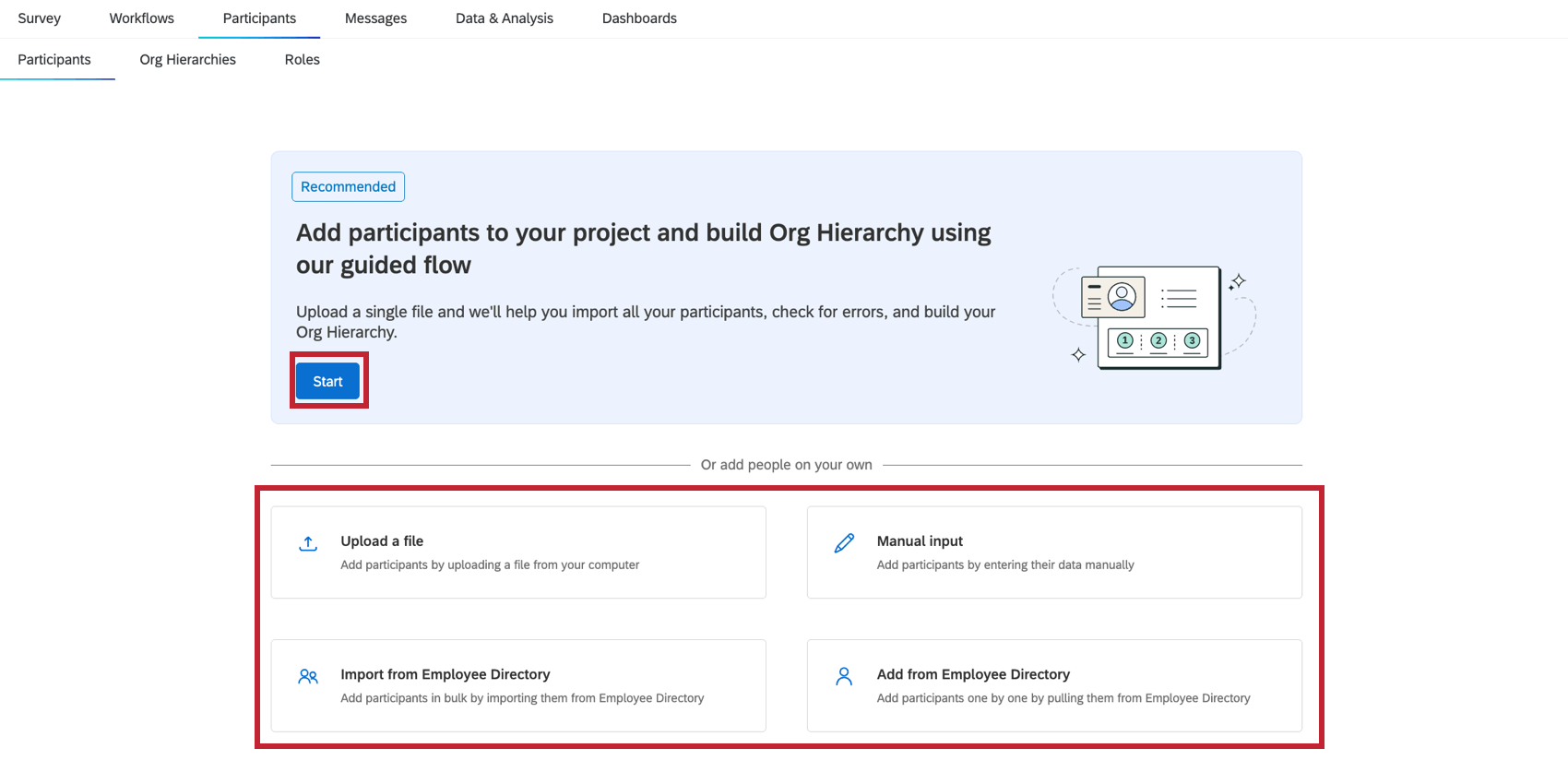This screenshot has width=1568, height=784.
Task: Select the Participants sub-tab
Action: click(x=54, y=60)
